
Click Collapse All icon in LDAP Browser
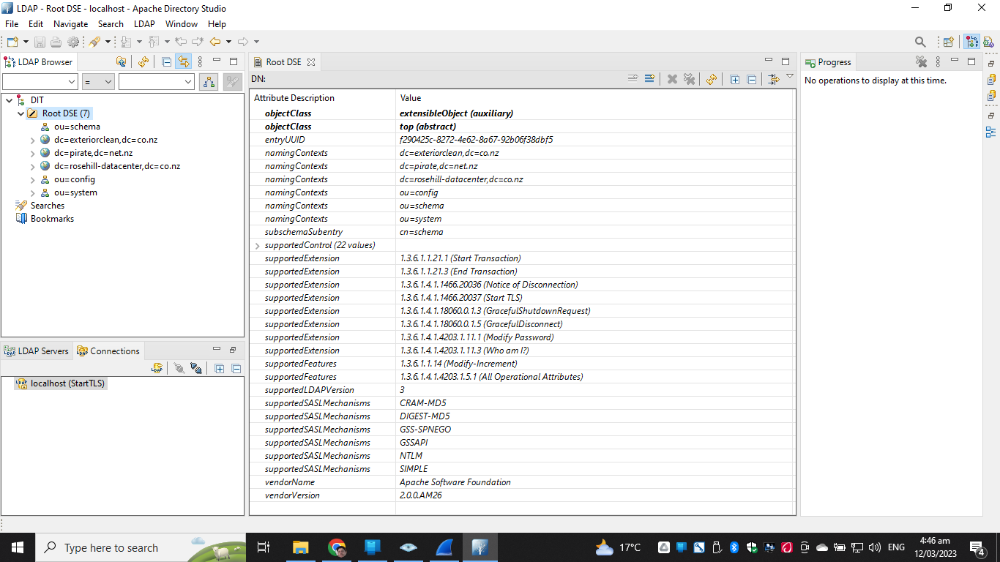point(166,61)
